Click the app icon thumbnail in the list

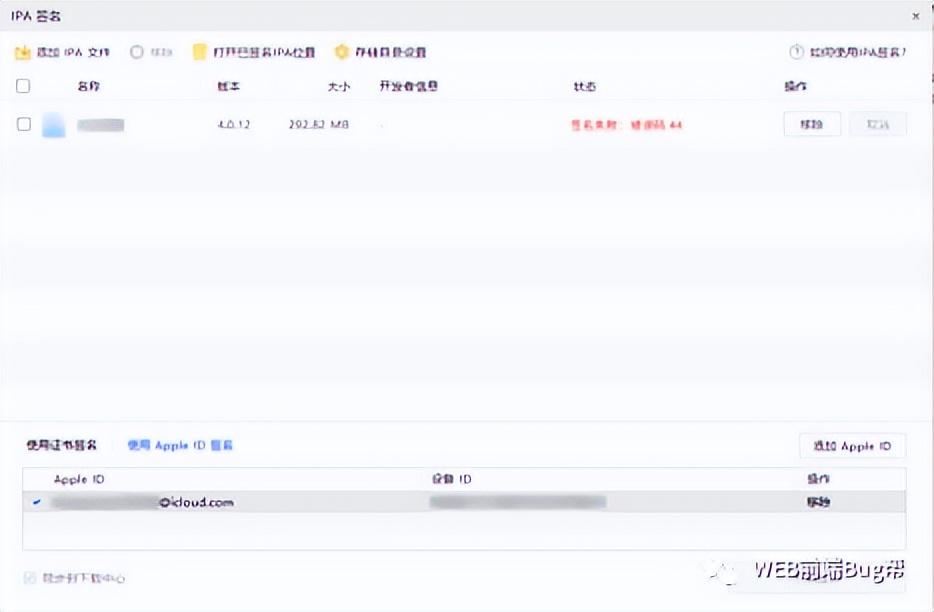55,125
